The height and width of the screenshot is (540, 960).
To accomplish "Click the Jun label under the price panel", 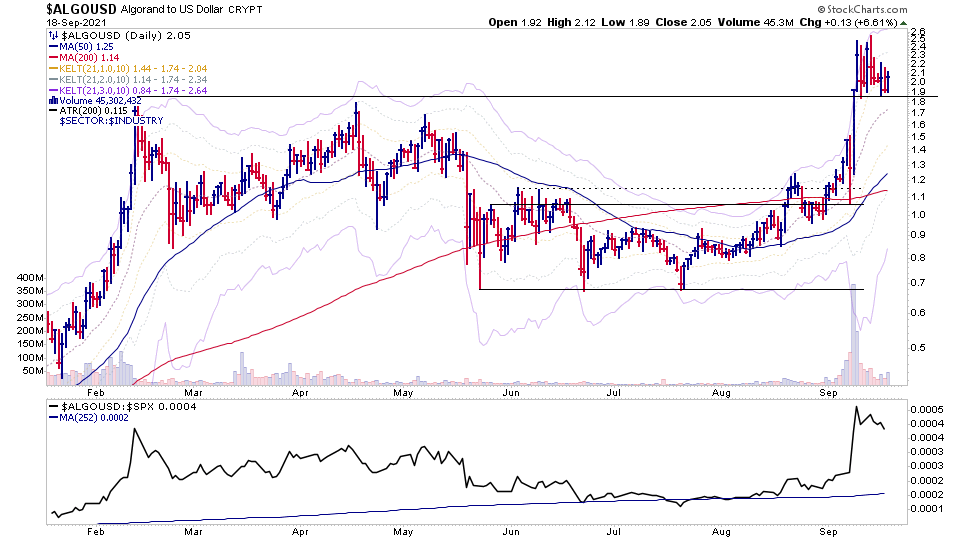I will (x=511, y=393).
